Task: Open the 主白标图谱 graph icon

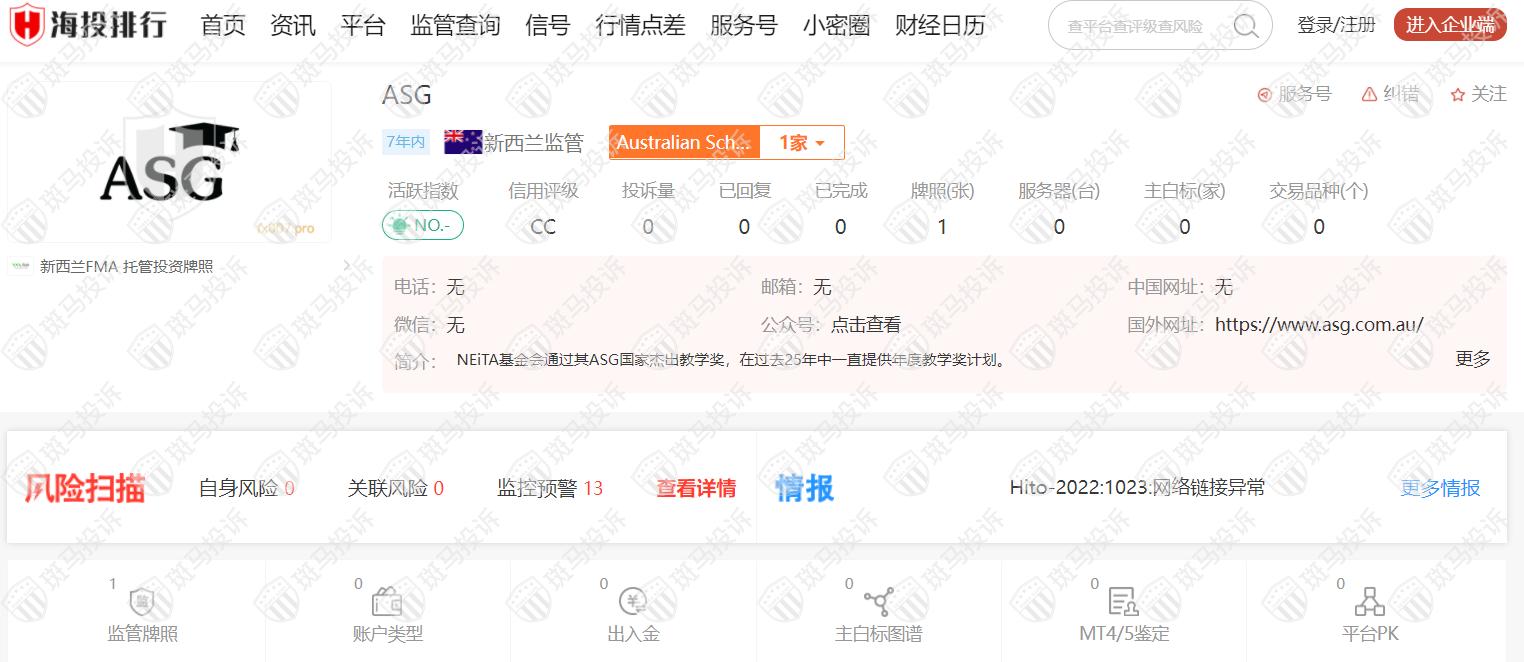Action: click(879, 602)
